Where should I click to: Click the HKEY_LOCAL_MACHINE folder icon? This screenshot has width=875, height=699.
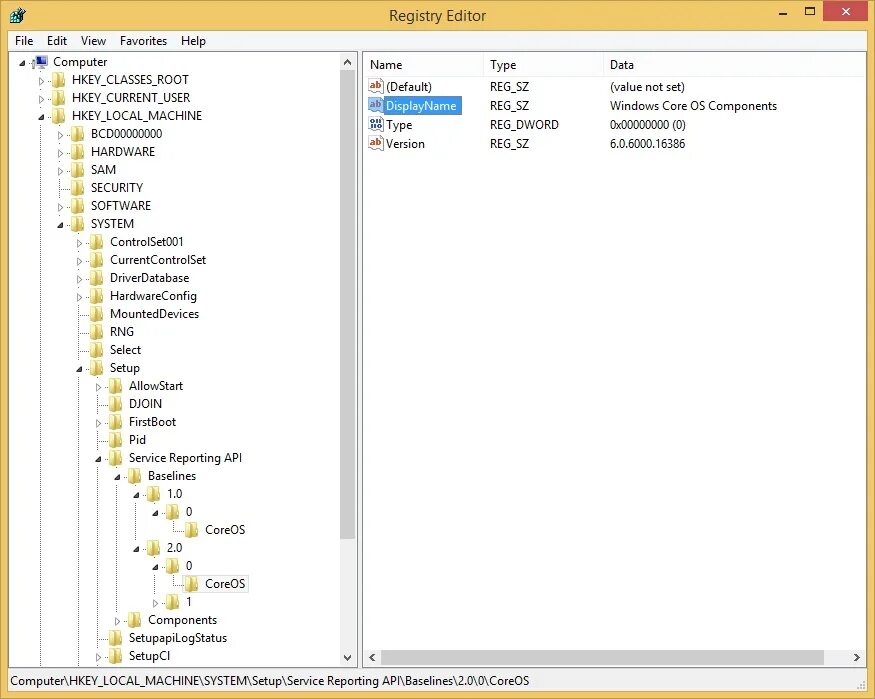point(59,116)
